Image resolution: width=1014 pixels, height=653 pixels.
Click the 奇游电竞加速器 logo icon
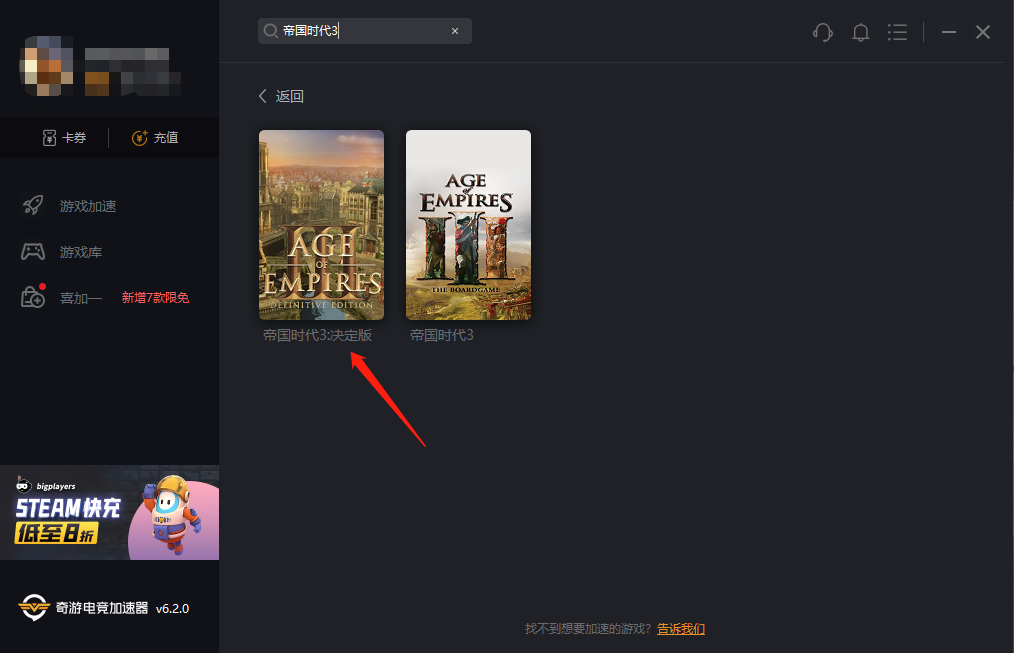(34, 608)
